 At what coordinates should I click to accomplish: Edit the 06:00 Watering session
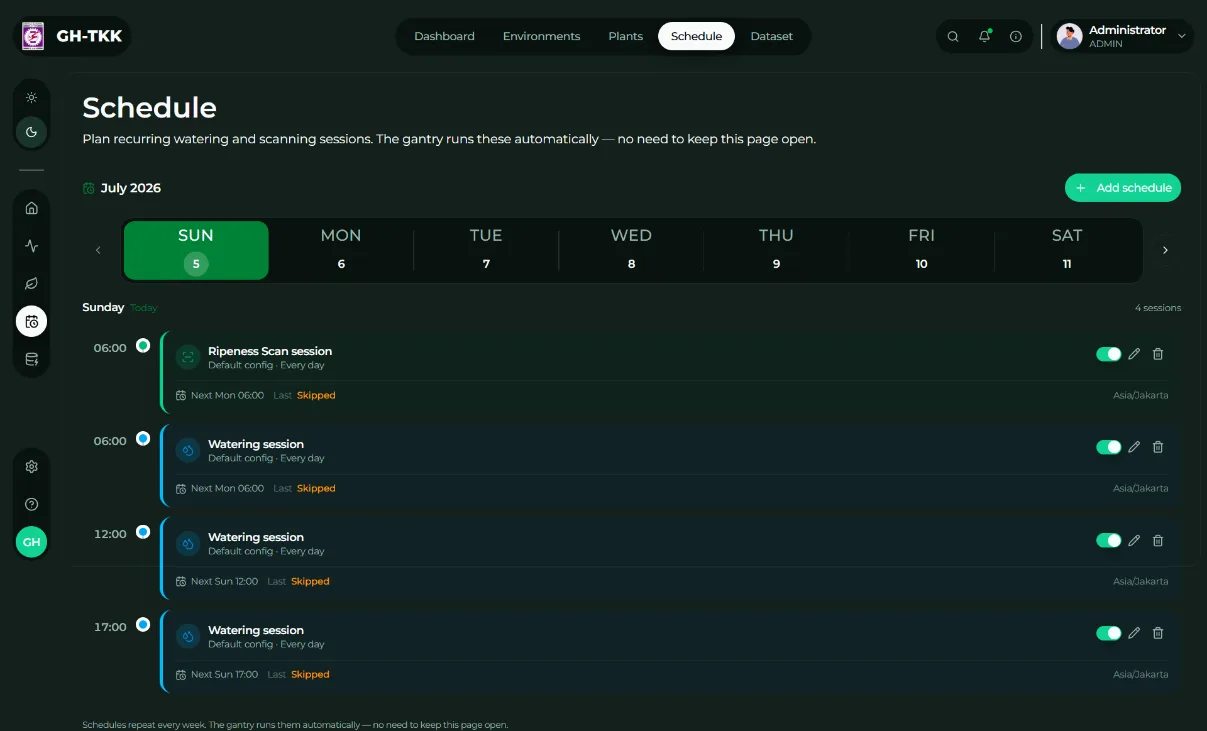tap(1134, 447)
